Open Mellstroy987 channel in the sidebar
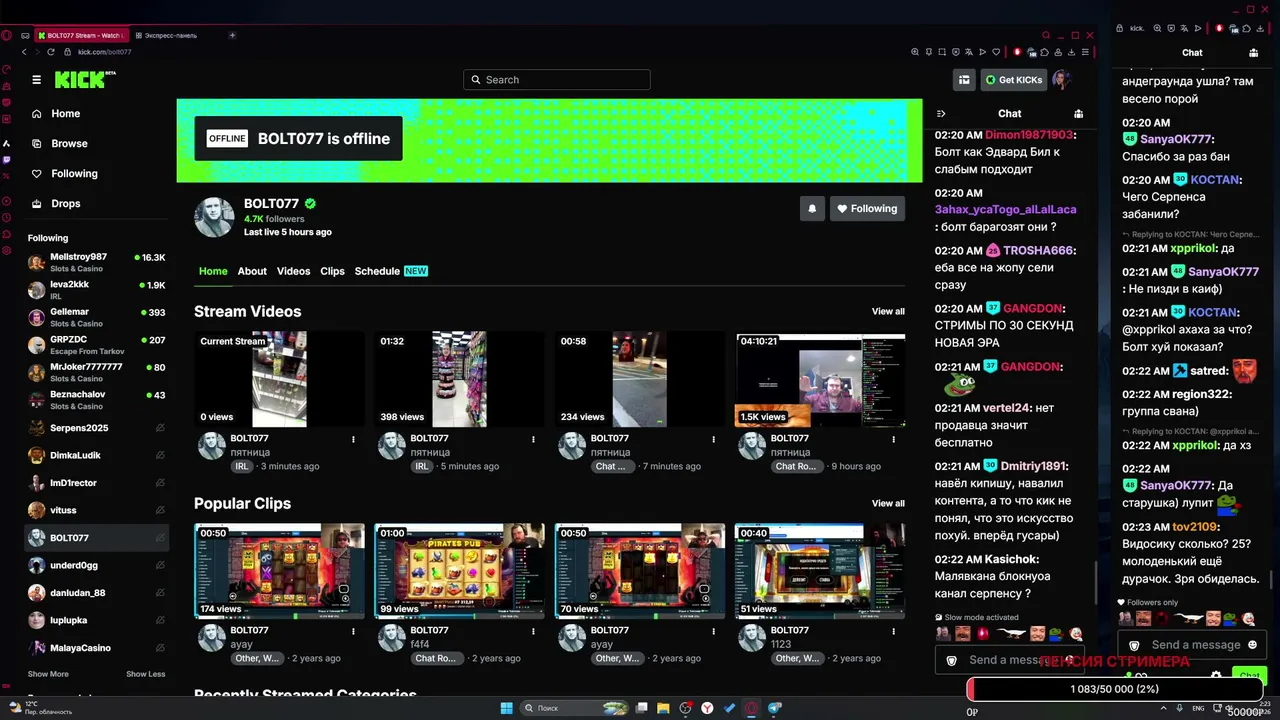This screenshot has height=720, width=1280. [x=97, y=263]
